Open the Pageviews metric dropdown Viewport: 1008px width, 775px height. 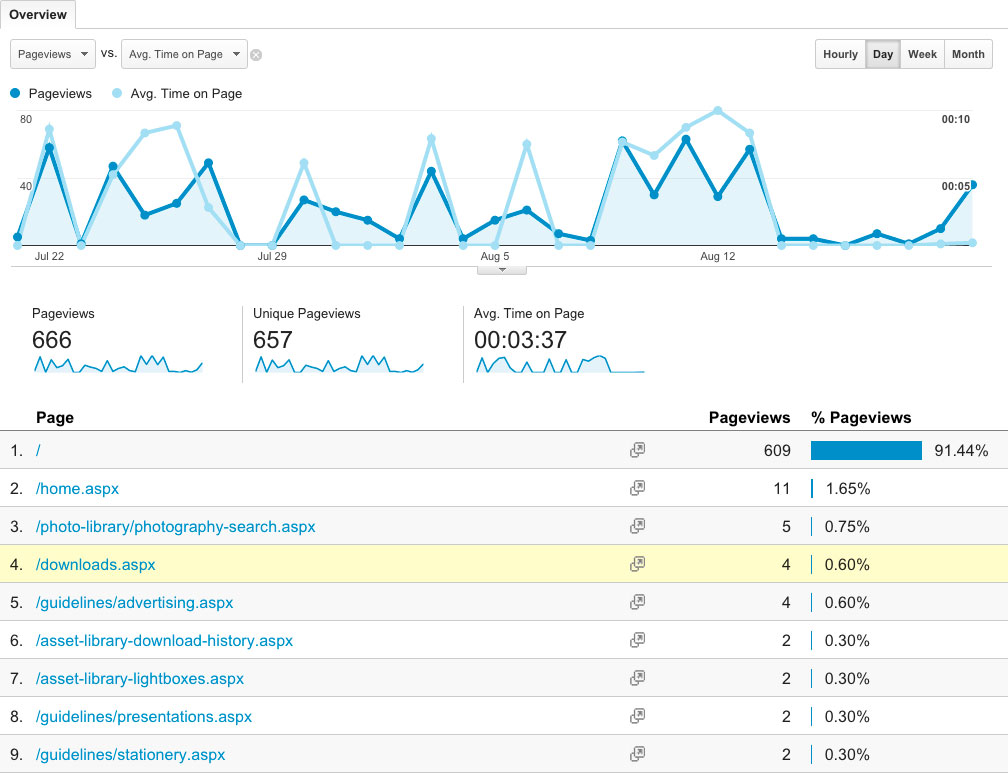coord(53,54)
